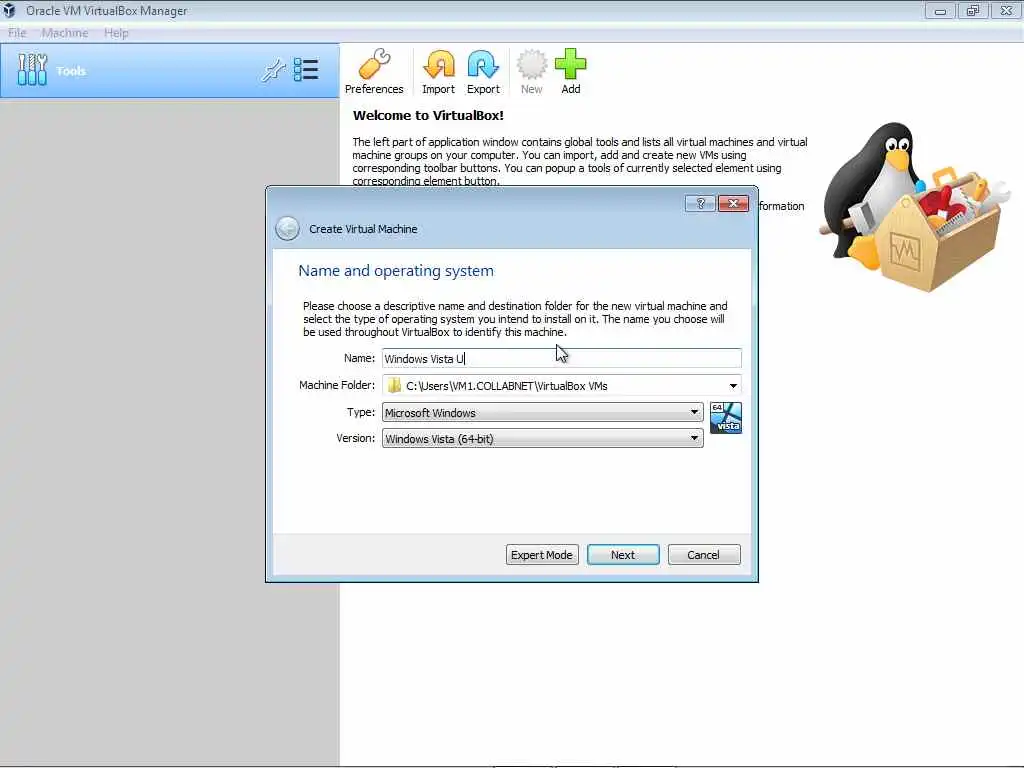Click the Machine Folder label
This screenshot has height=768, width=1024.
click(337, 385)
